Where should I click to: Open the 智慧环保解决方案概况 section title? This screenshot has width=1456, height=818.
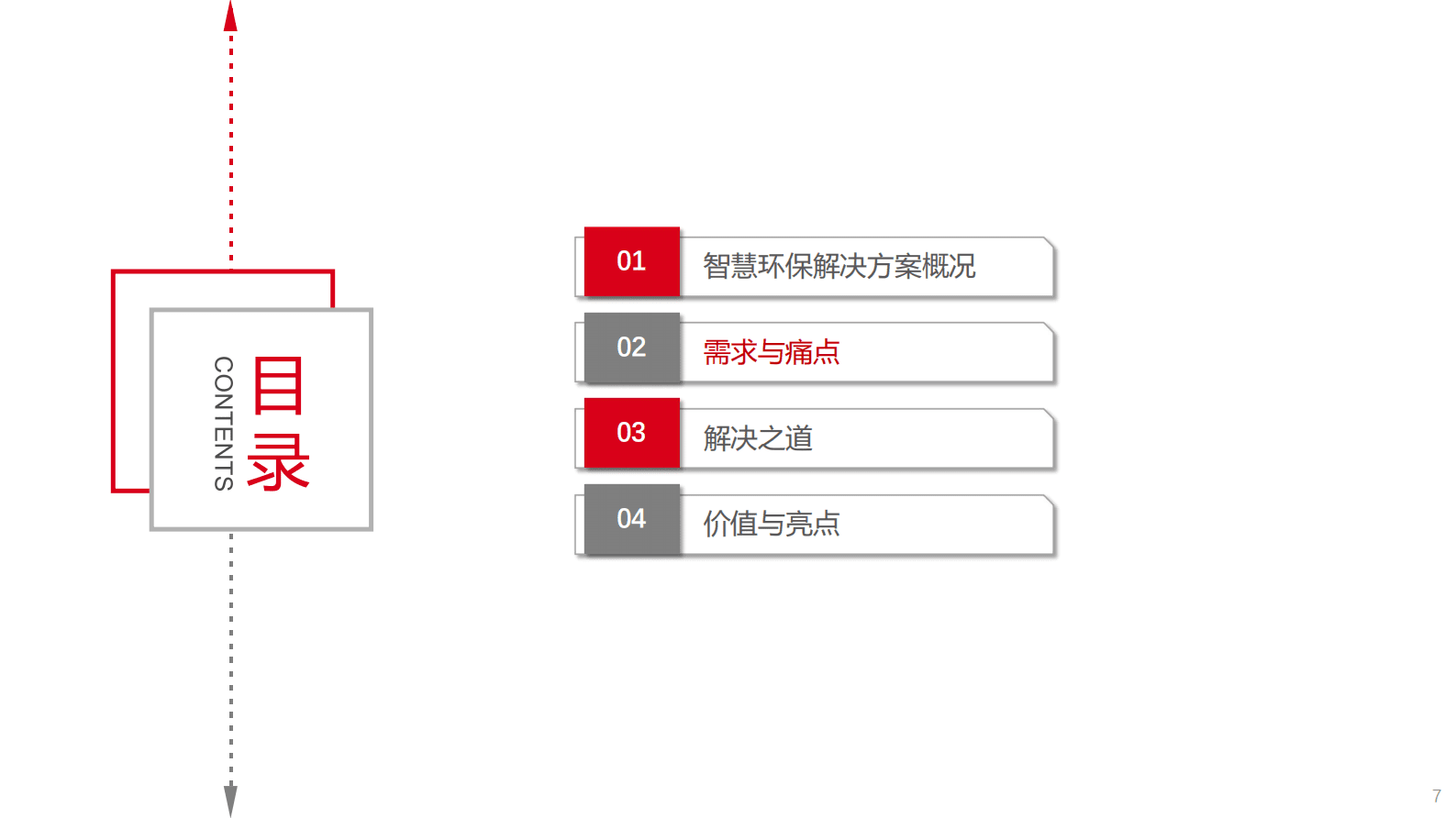coord(839,266)
